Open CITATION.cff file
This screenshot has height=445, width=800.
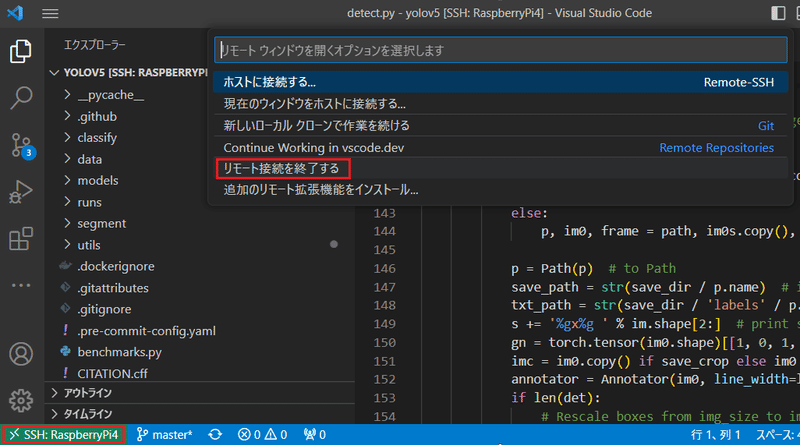tap(112, 374)
